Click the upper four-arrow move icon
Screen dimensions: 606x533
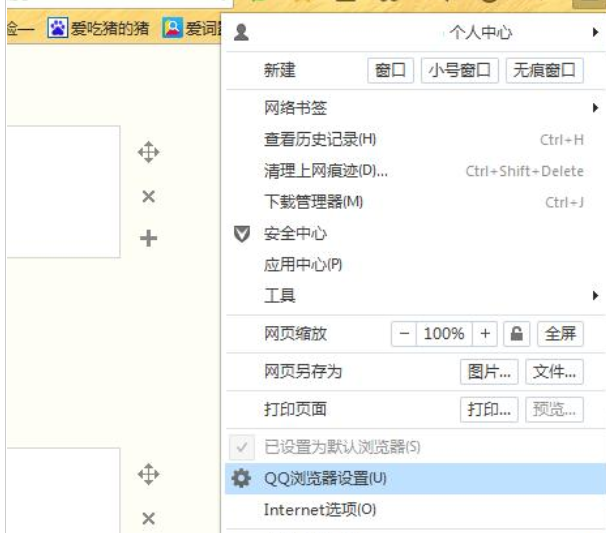[147, 154]
